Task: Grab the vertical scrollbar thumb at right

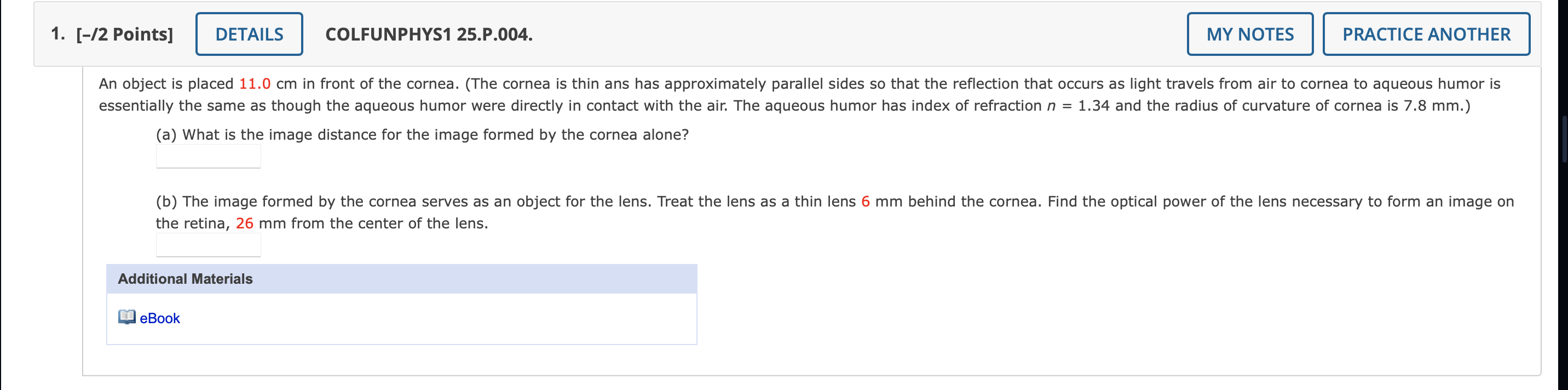Action: 1564,139
